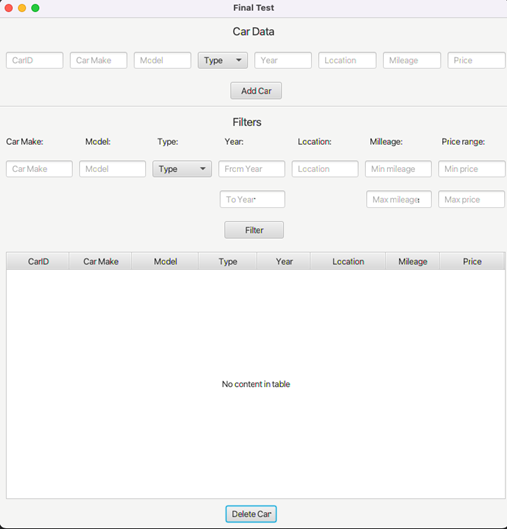The image size is (507, 529).
Task: Sort table by the Mileage column header
Action: (413, 261)
